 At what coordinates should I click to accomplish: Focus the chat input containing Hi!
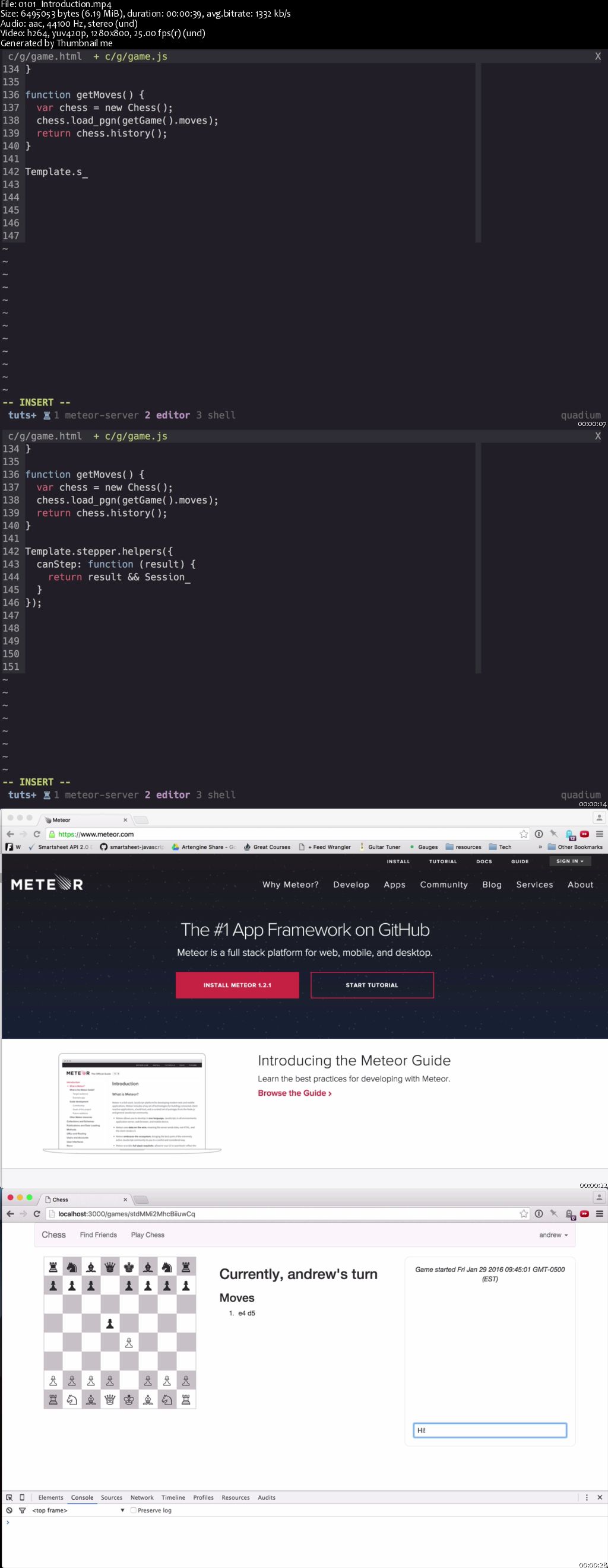click(x=490, y=1430)
